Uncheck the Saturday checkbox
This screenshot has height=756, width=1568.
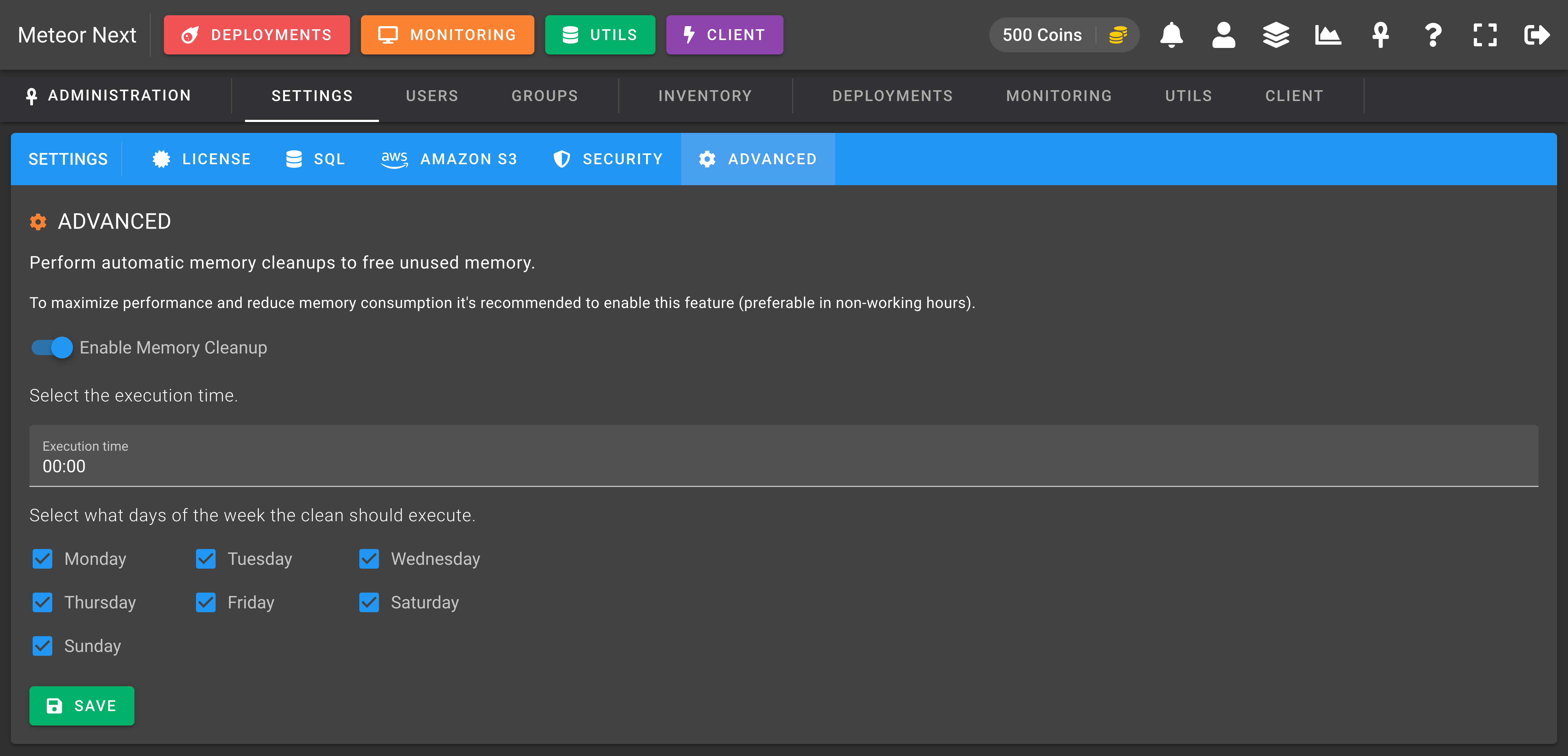369,602
